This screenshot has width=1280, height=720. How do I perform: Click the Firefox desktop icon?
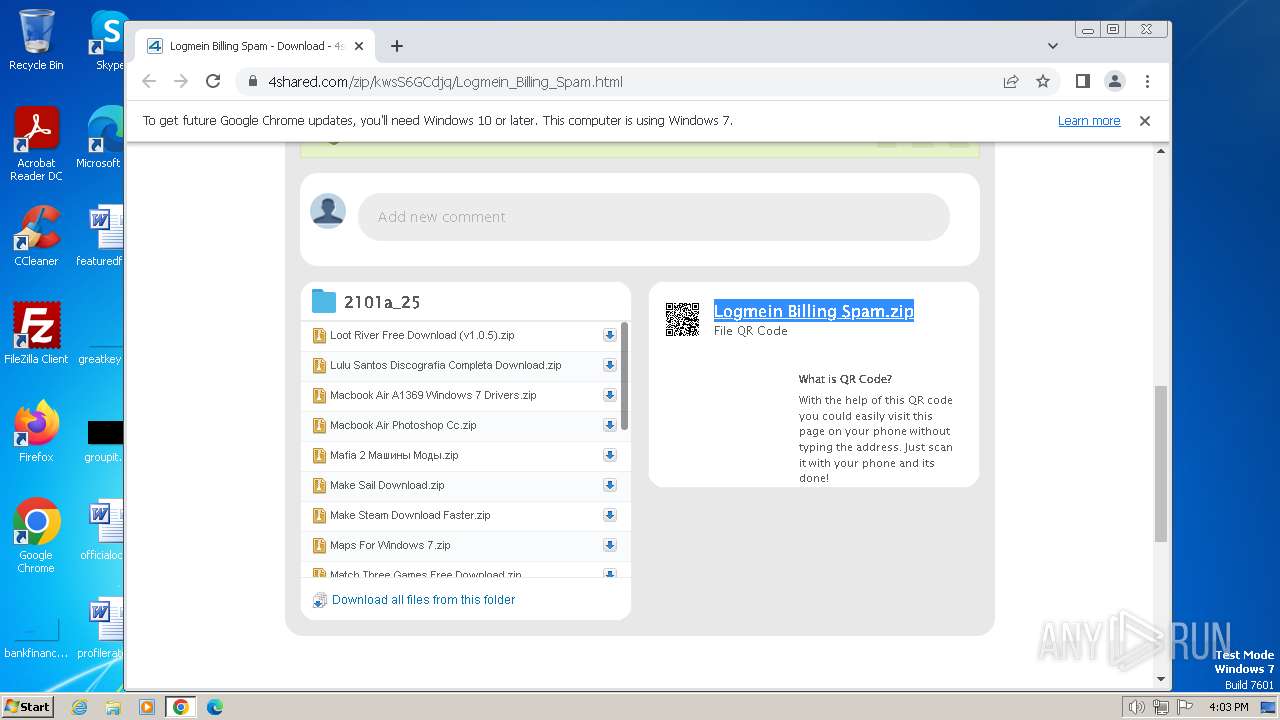36,432
